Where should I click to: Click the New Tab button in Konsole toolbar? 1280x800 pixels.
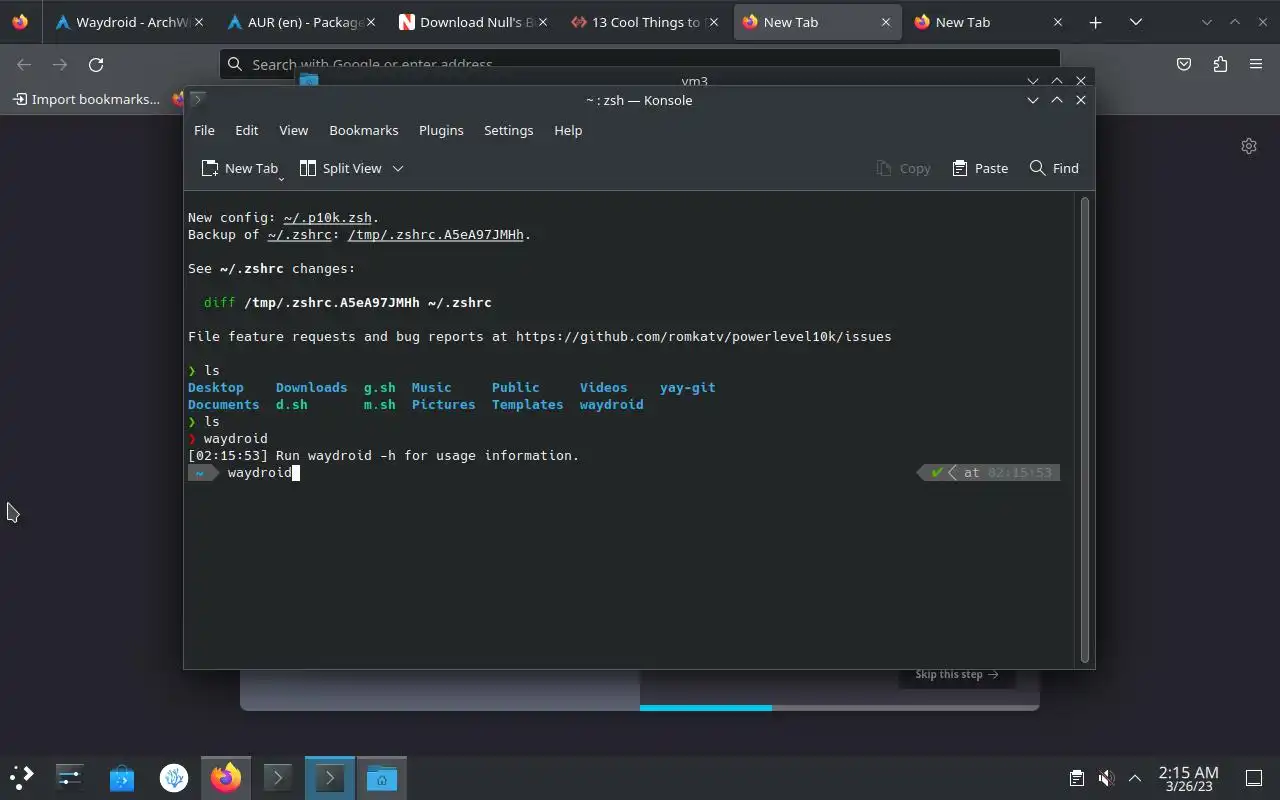coord(238,168)
